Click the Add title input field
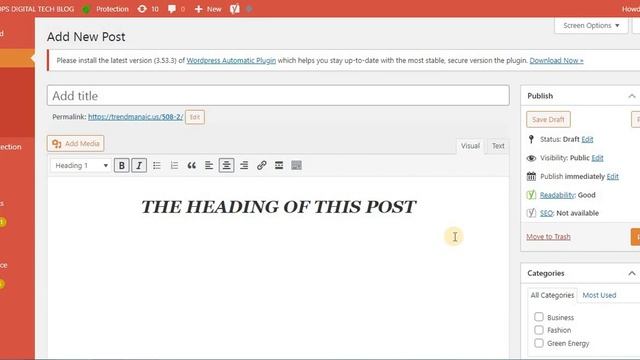Screen dimensions: 640x360 [278, 96]
